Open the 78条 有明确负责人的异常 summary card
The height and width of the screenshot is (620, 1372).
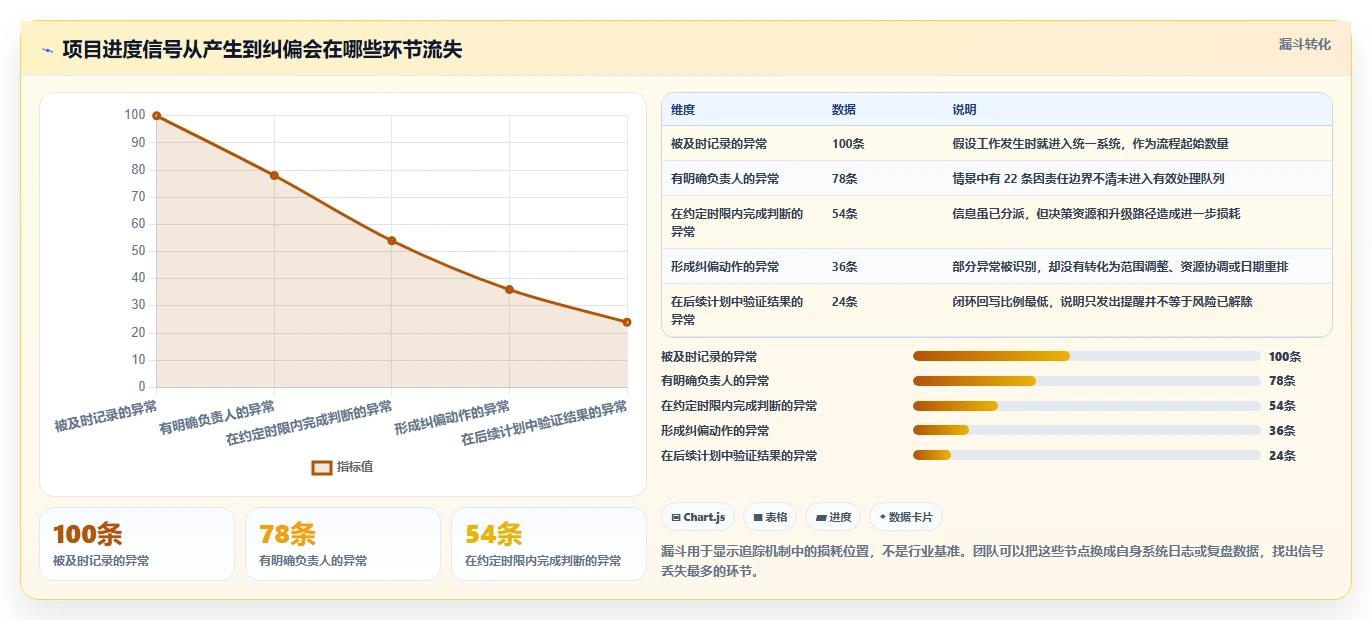343,544
